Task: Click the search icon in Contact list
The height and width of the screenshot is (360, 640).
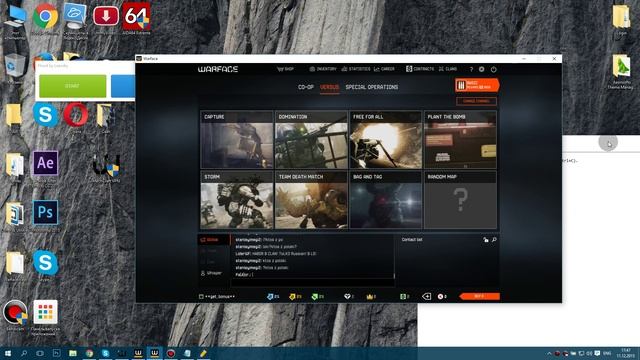Action: point(494,240)
